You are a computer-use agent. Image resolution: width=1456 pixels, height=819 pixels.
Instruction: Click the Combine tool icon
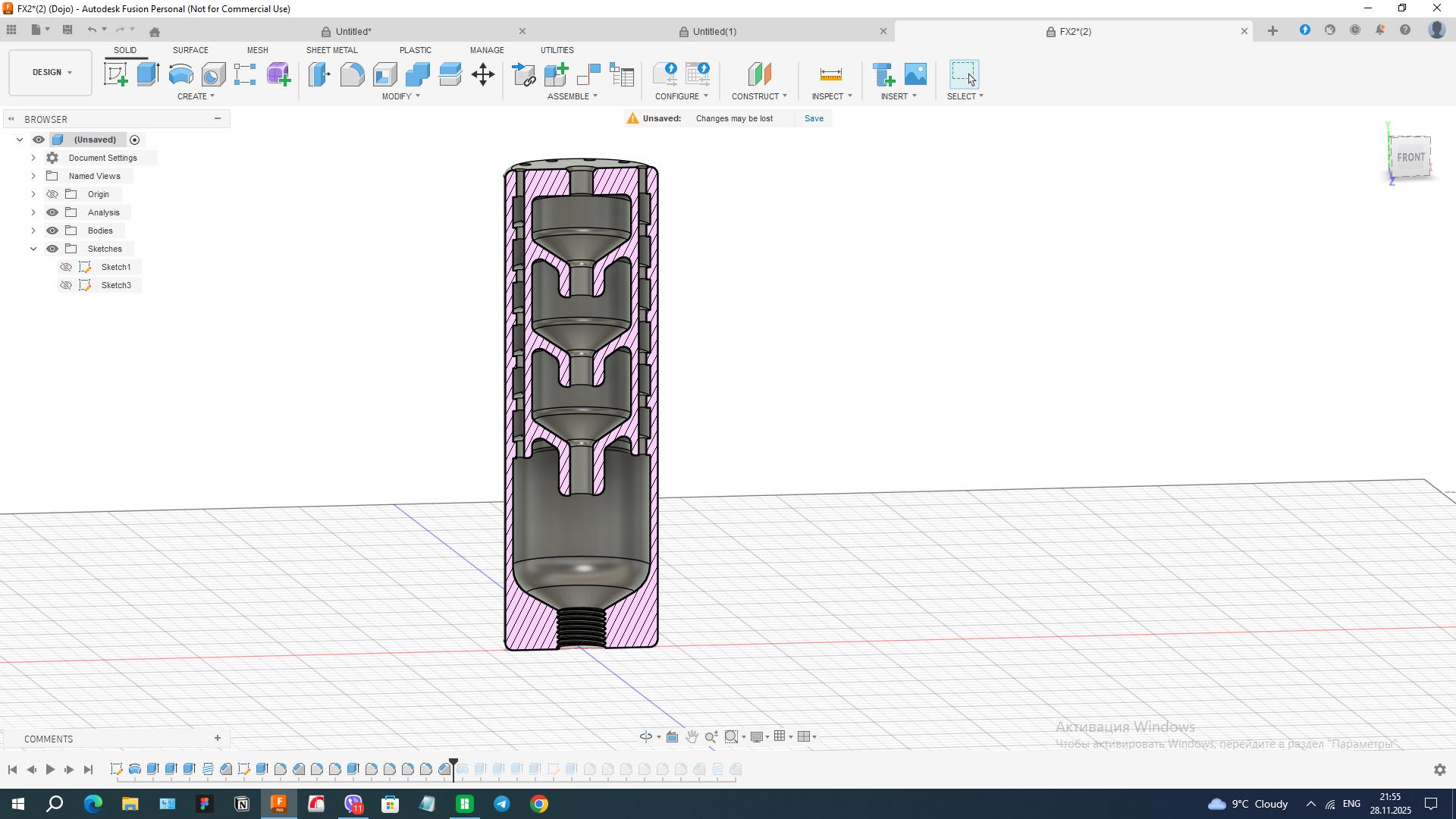coord(417,74)
